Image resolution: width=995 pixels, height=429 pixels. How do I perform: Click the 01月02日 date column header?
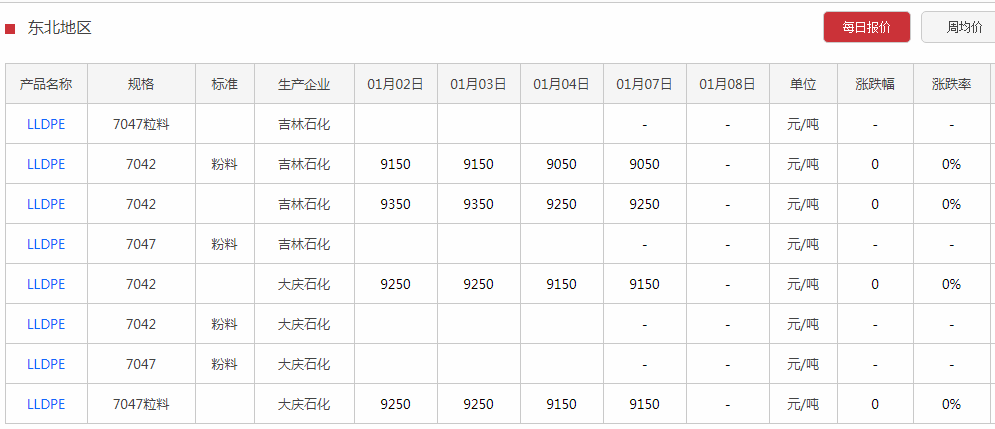(395, 84)
